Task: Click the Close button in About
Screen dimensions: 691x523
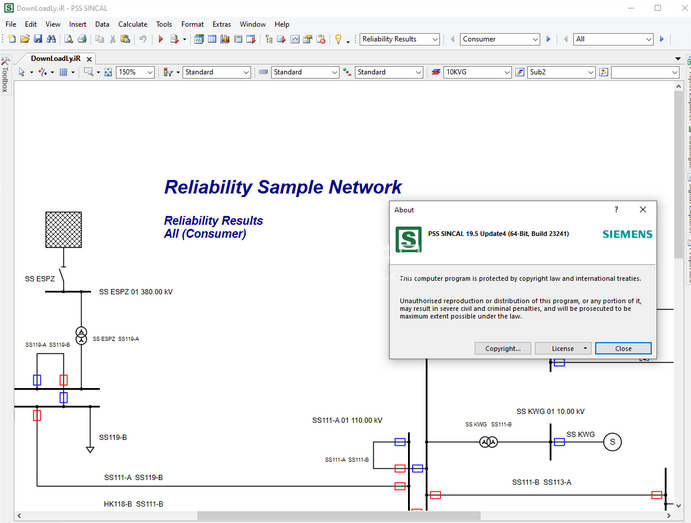Action: [x=623, y=349]
